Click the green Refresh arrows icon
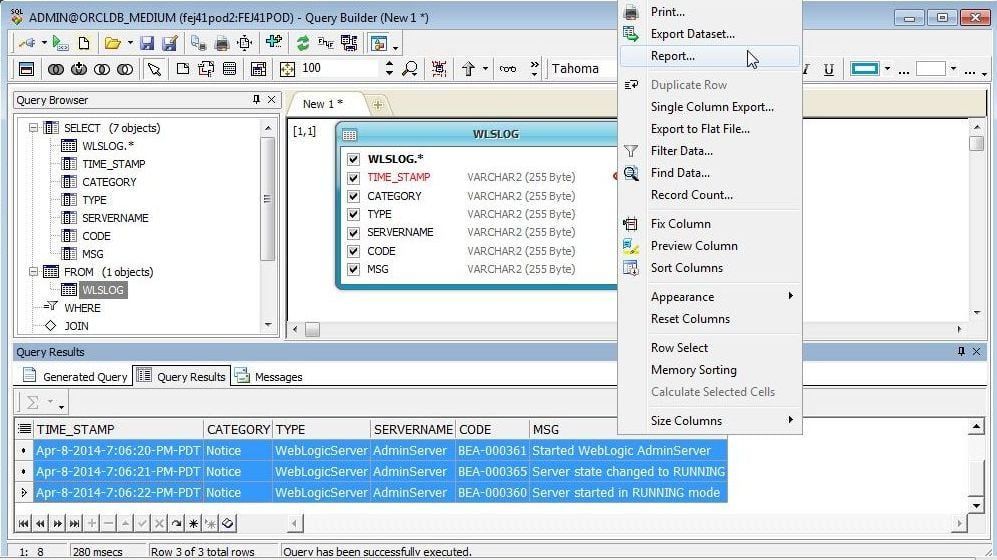The image size is (997, 560). 302,44
